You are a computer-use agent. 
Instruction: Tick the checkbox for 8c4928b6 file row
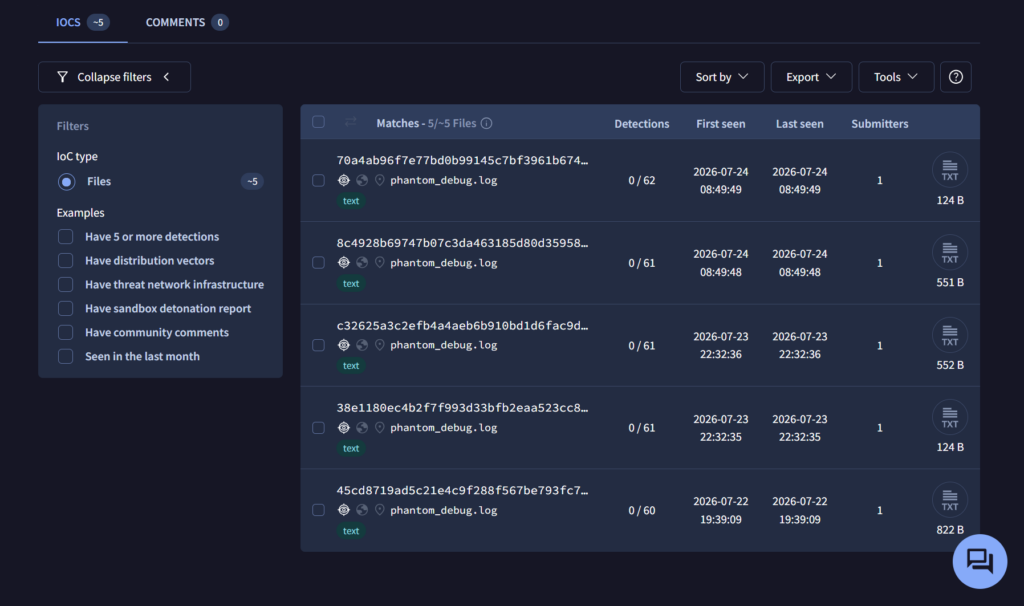(319, 263)
